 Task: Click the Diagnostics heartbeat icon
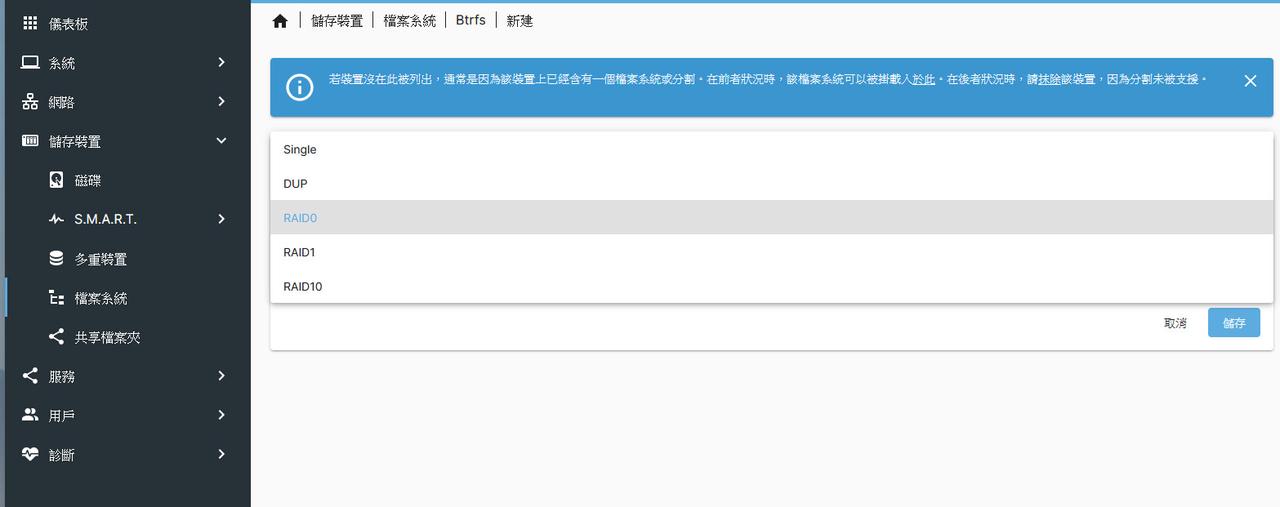tap(30, 454)
